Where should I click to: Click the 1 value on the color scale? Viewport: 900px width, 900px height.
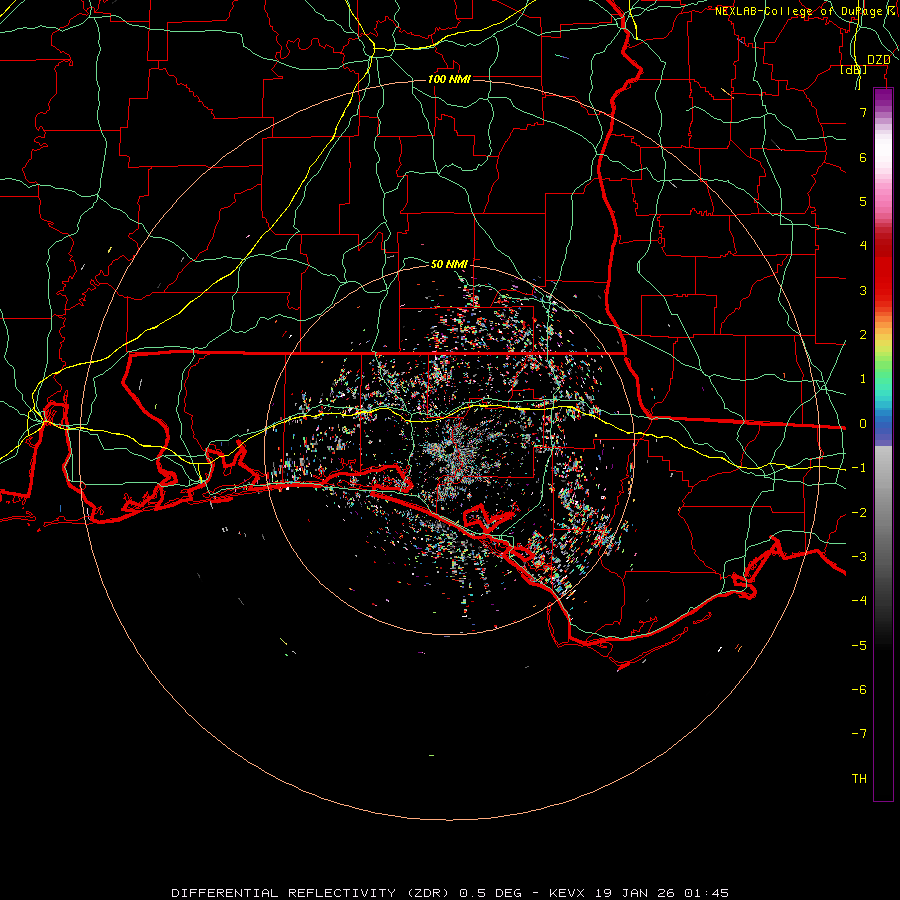863,379
